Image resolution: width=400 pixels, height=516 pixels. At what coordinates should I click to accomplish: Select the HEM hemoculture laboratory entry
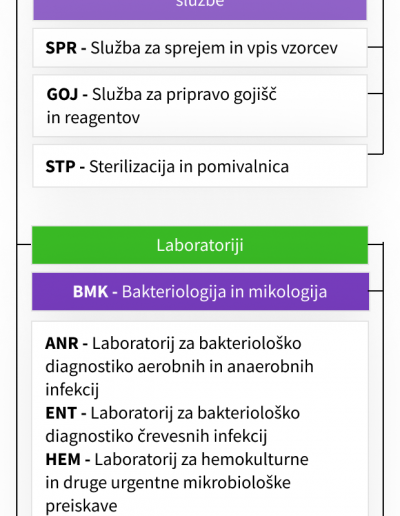tap(177, 482)
